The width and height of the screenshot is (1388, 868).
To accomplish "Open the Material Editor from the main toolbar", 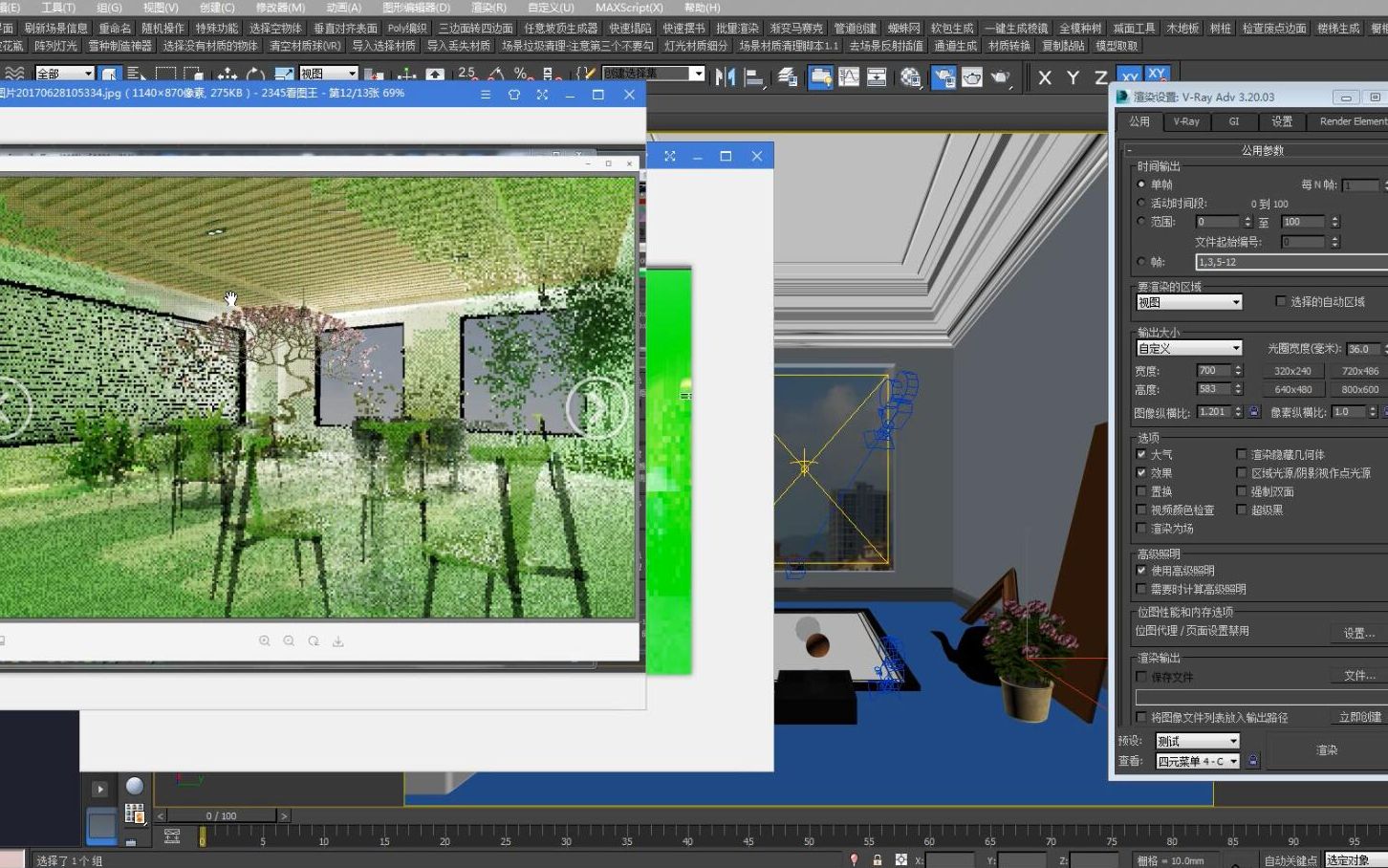I will (912, 76).
